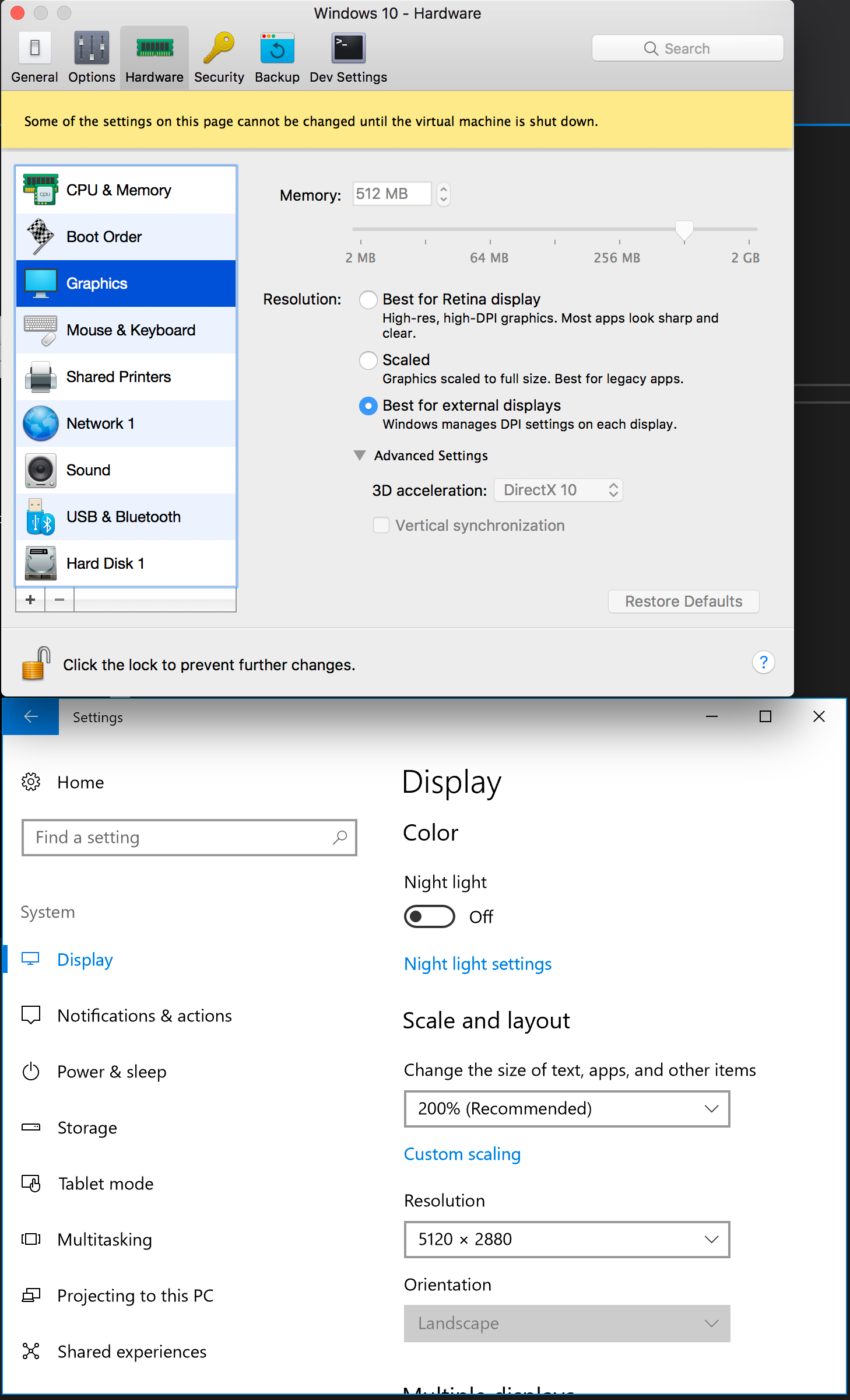This screenshot has width=850, height=1400.
Task: Select Shared Printers hardware item
Action: (126, 377)
